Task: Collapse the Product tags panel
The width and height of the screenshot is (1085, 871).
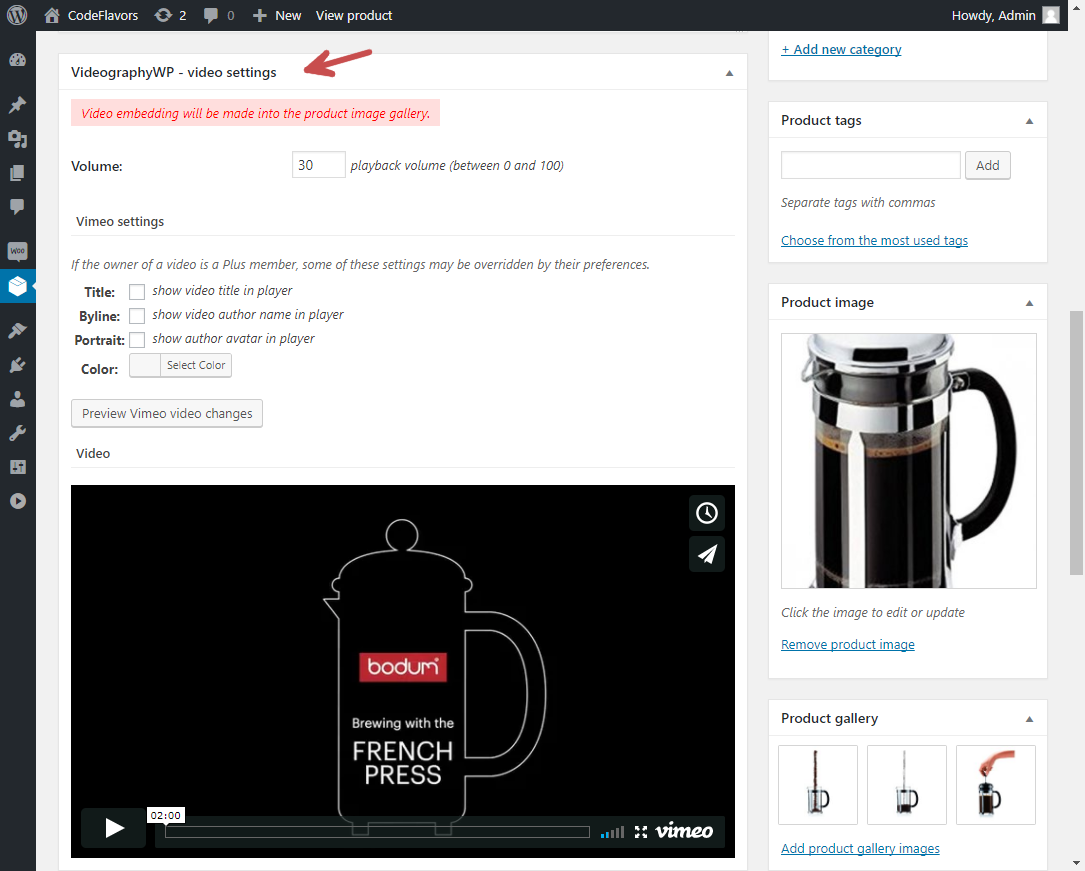Action: click(1029, 121)
